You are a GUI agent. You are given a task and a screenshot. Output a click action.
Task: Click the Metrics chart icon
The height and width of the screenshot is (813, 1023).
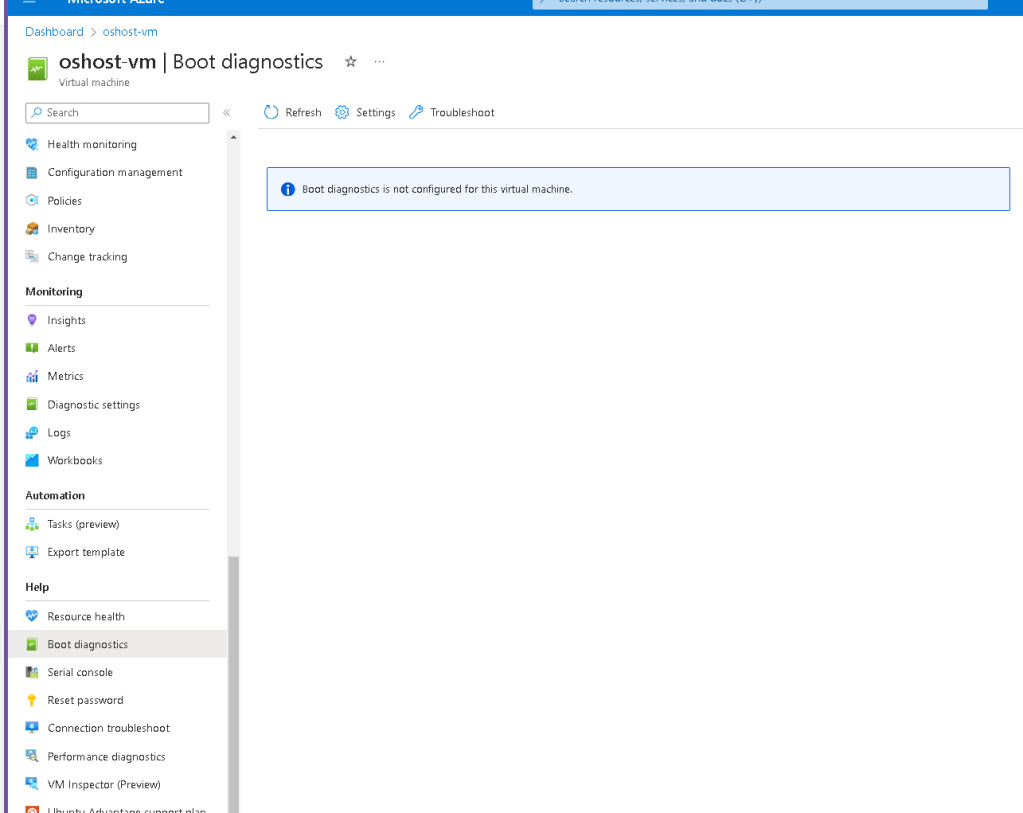pyautogui.click(x=32, y=376)
